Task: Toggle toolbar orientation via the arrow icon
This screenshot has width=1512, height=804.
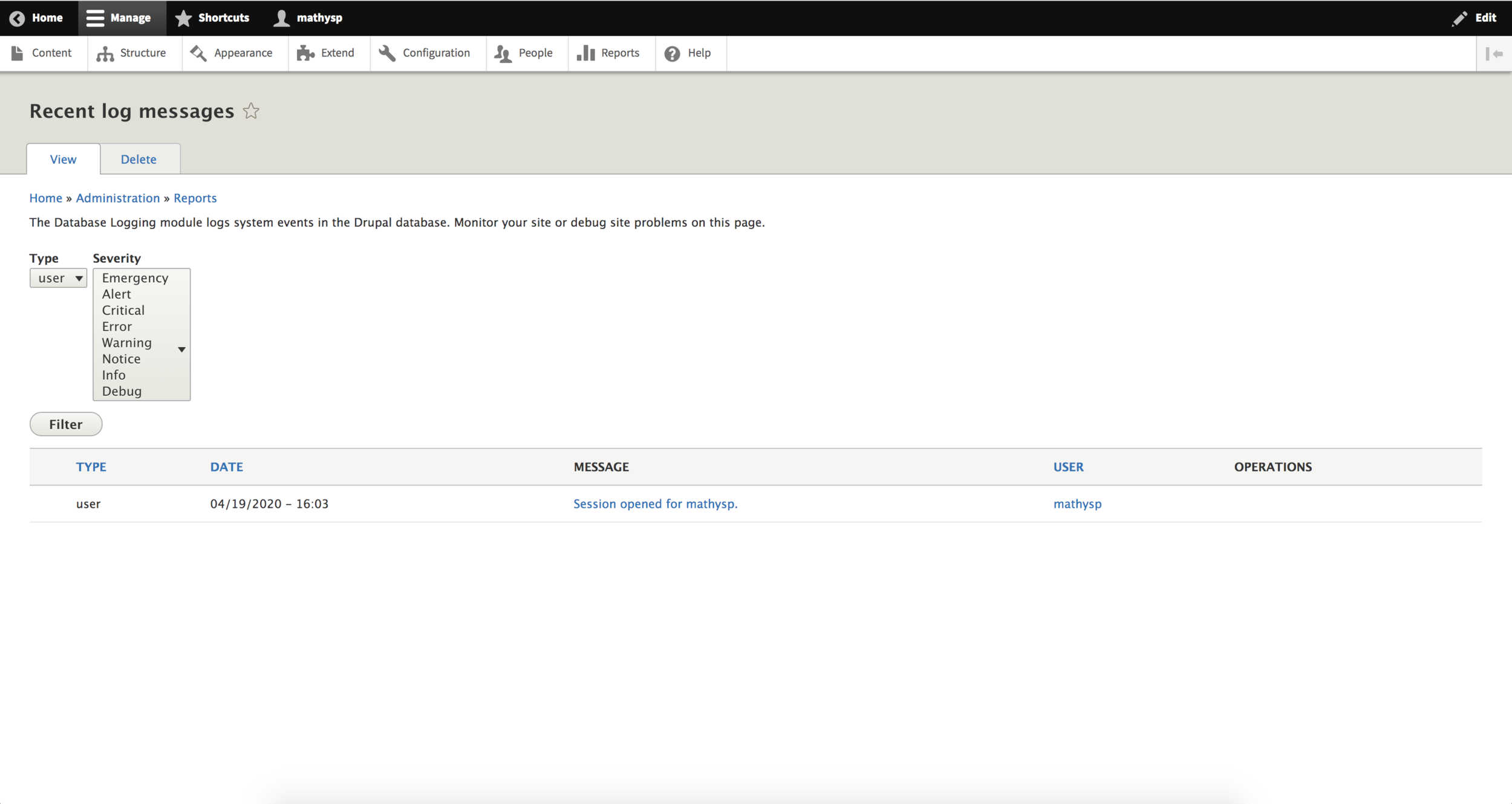Action: (1494, 54)
